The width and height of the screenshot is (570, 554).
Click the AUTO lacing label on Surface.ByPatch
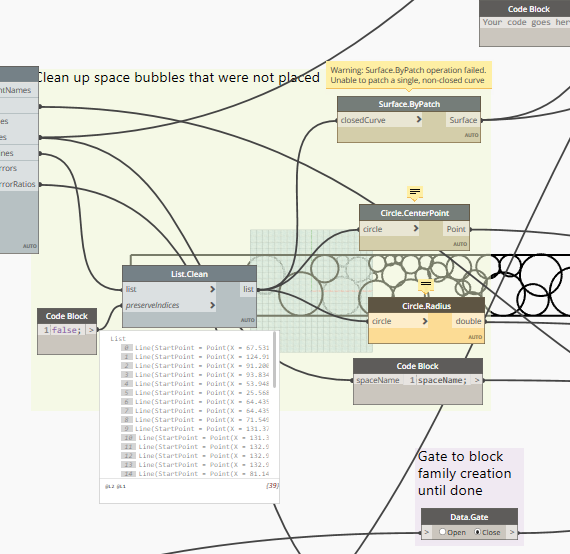471,135
